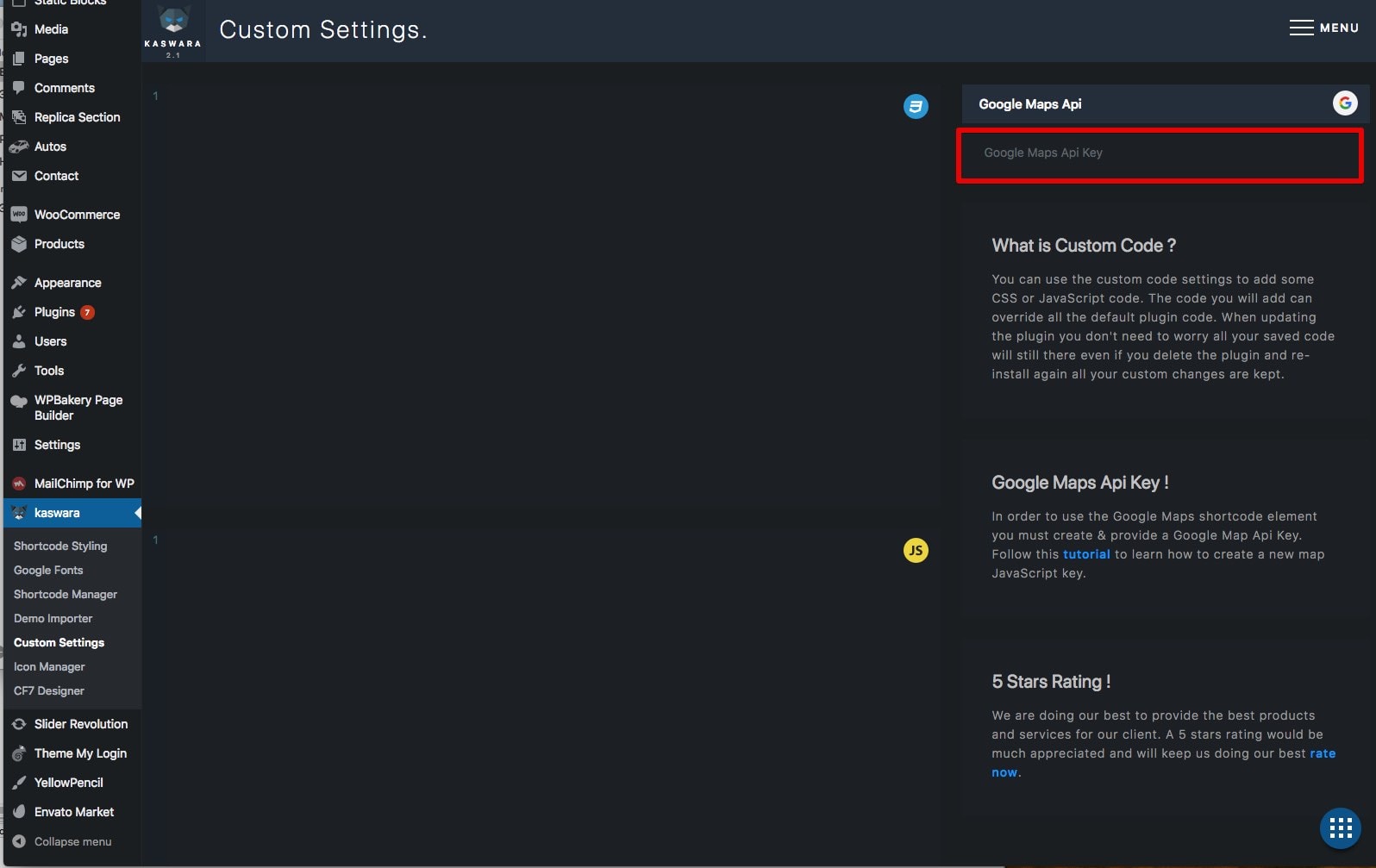This screenshot has width=1376, height=868.
Task: Click the Theme My Login icon
Action: click(19, 753)
